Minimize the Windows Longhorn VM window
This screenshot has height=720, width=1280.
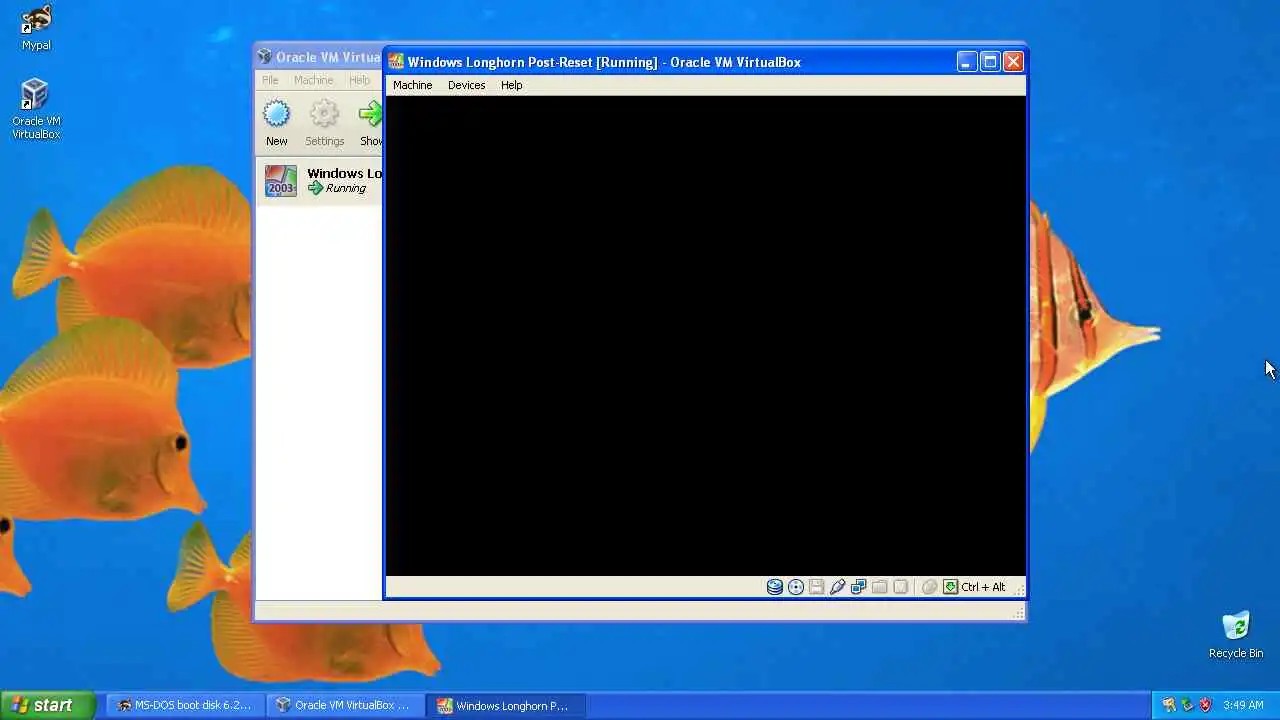(966, 62)
